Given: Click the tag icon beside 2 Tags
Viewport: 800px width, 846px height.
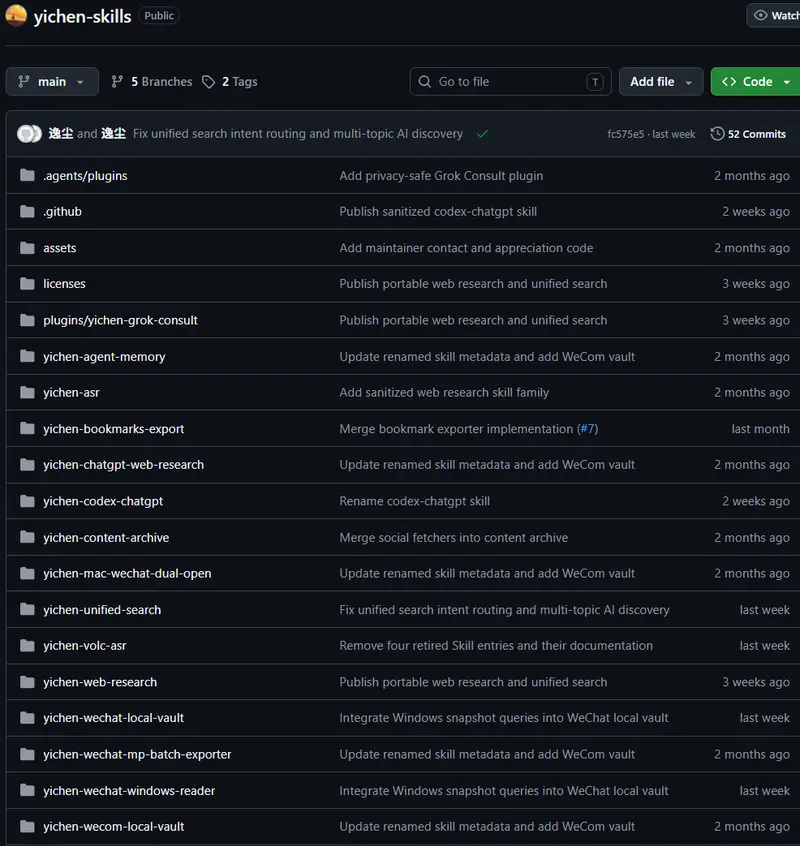Looking at the screenshot, I should click(x=208, y=81).
